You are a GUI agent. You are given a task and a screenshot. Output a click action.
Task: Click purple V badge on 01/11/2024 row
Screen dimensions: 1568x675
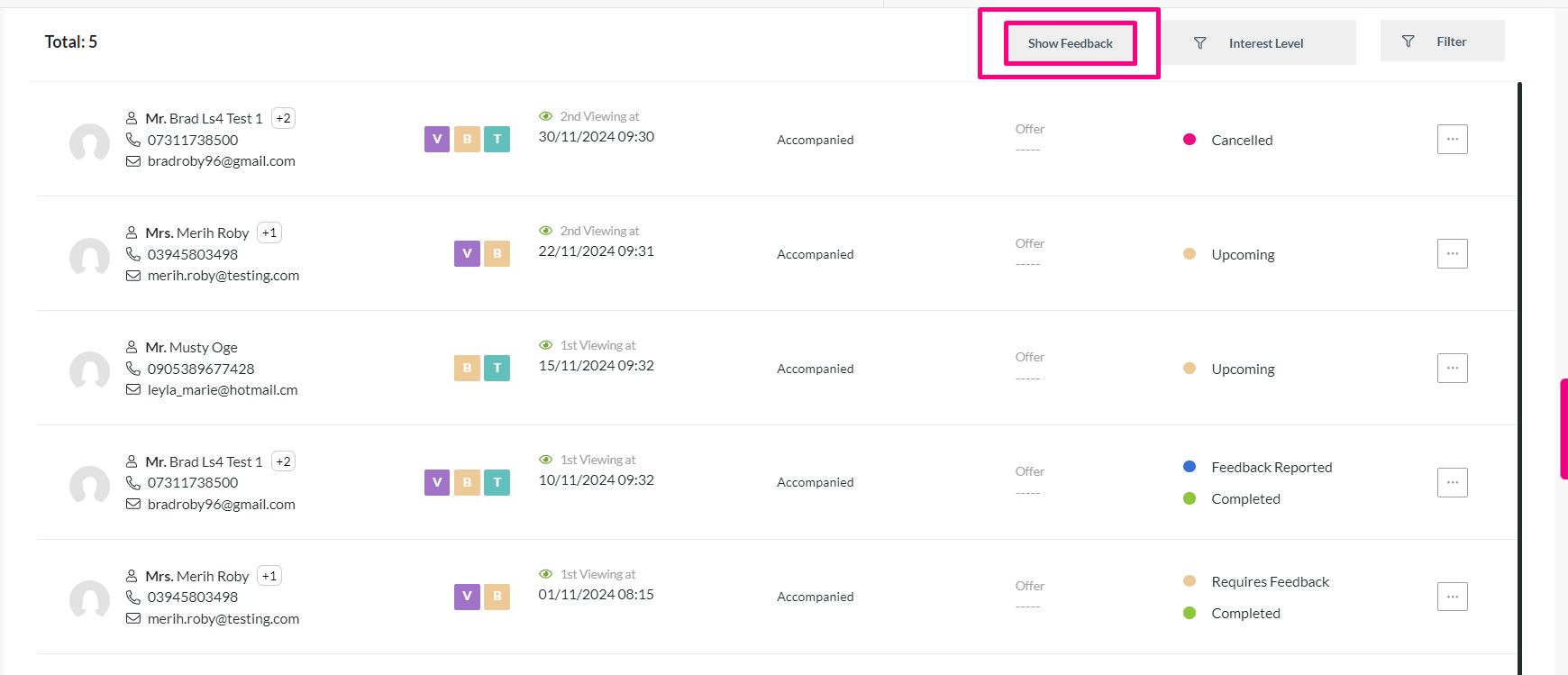pos(467,597)
